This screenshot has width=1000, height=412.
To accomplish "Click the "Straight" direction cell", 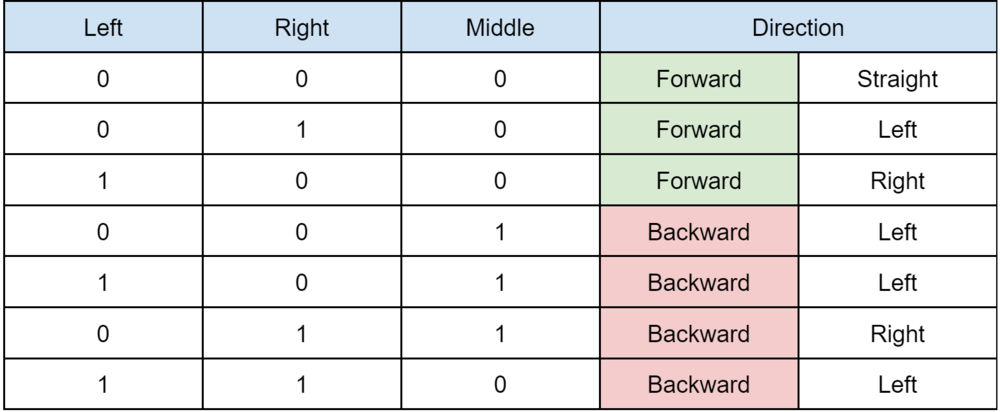I will coord(897,78).
